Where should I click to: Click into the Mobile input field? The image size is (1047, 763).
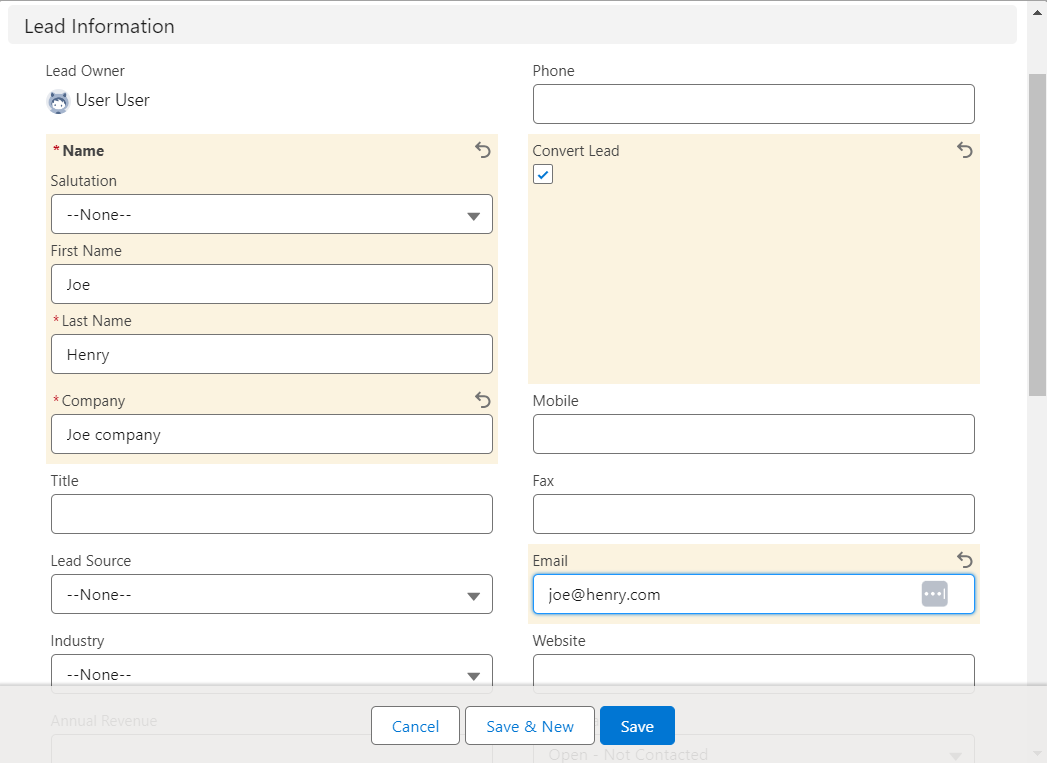pyautogui.click(x=753, y=434)
